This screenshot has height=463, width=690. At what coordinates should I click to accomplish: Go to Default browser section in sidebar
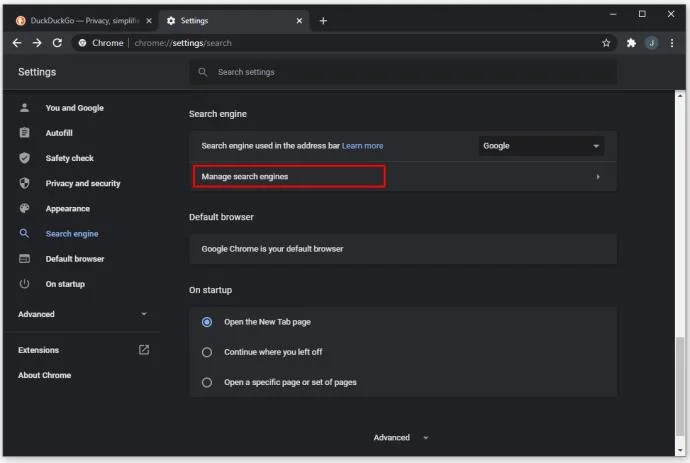(75, 259)
